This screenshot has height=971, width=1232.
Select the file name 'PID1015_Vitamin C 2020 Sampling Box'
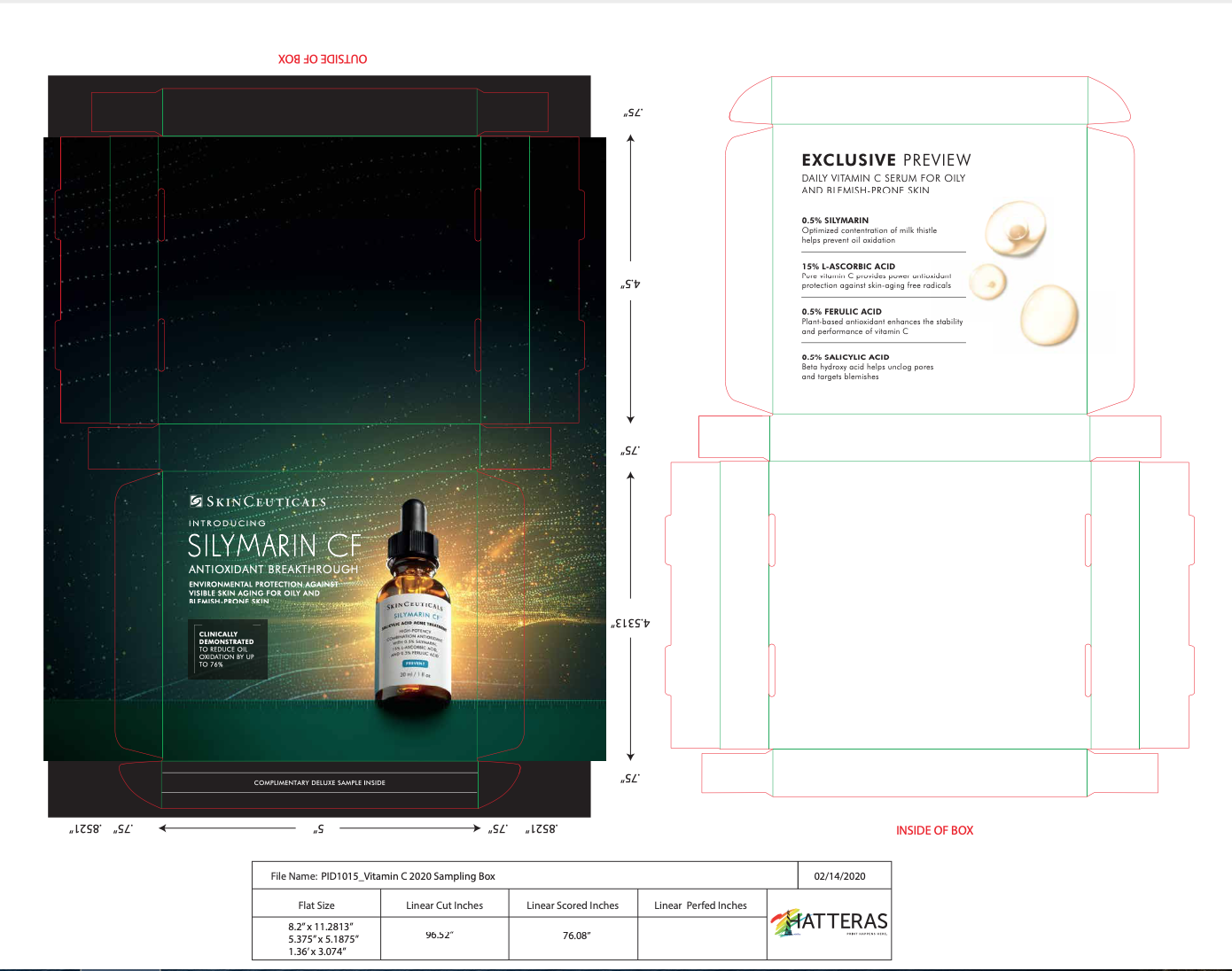[x=408, y=876]
